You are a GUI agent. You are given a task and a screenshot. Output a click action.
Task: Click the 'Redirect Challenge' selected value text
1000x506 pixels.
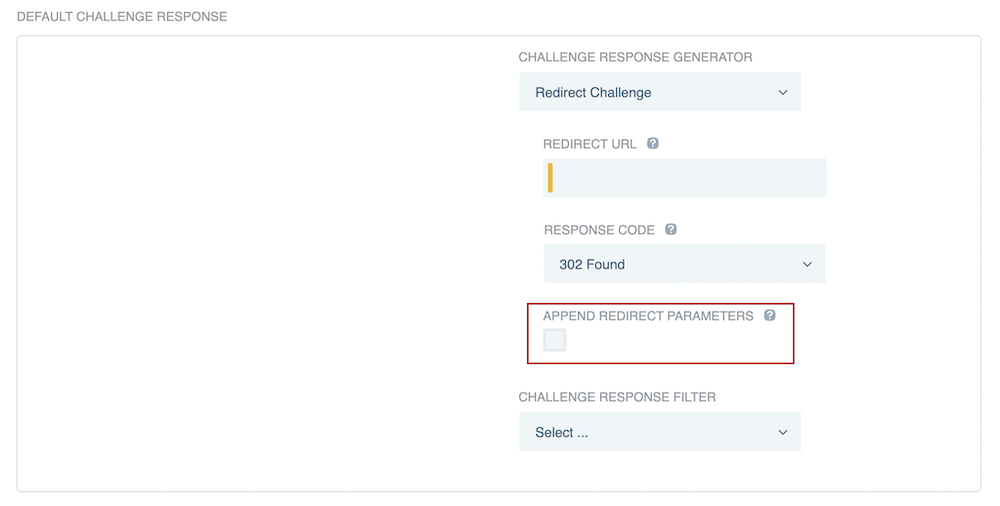[593, 93]
